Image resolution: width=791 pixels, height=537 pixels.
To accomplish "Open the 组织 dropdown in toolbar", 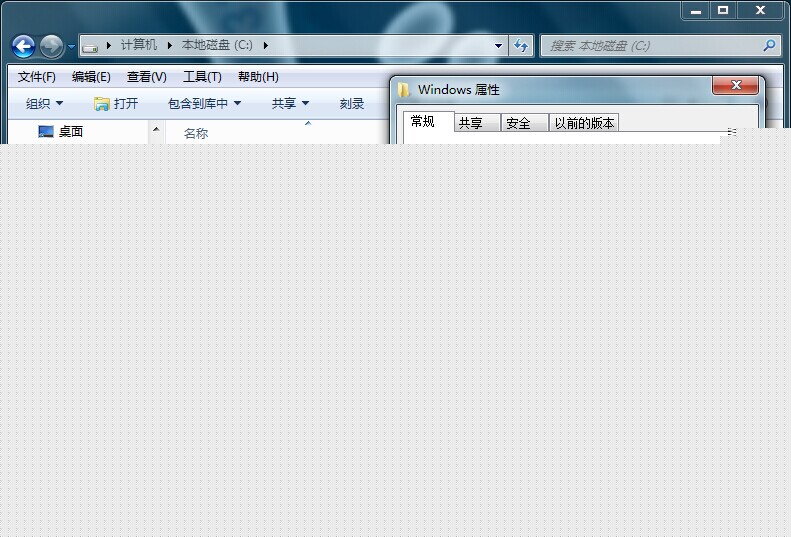I will (44, 103).
